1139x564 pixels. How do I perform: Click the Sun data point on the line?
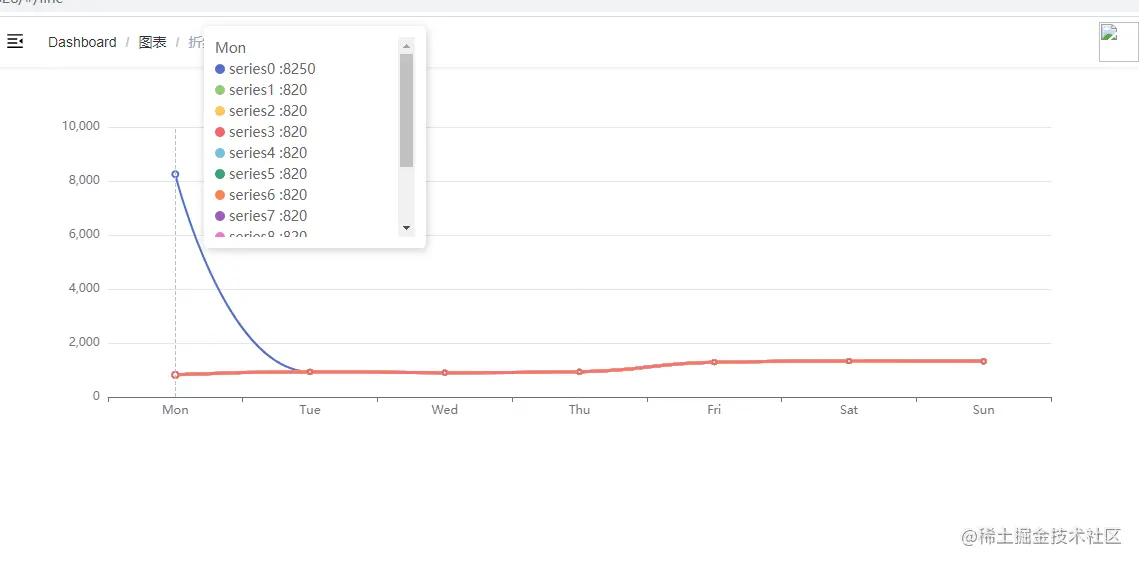click(x=983, y=361)
